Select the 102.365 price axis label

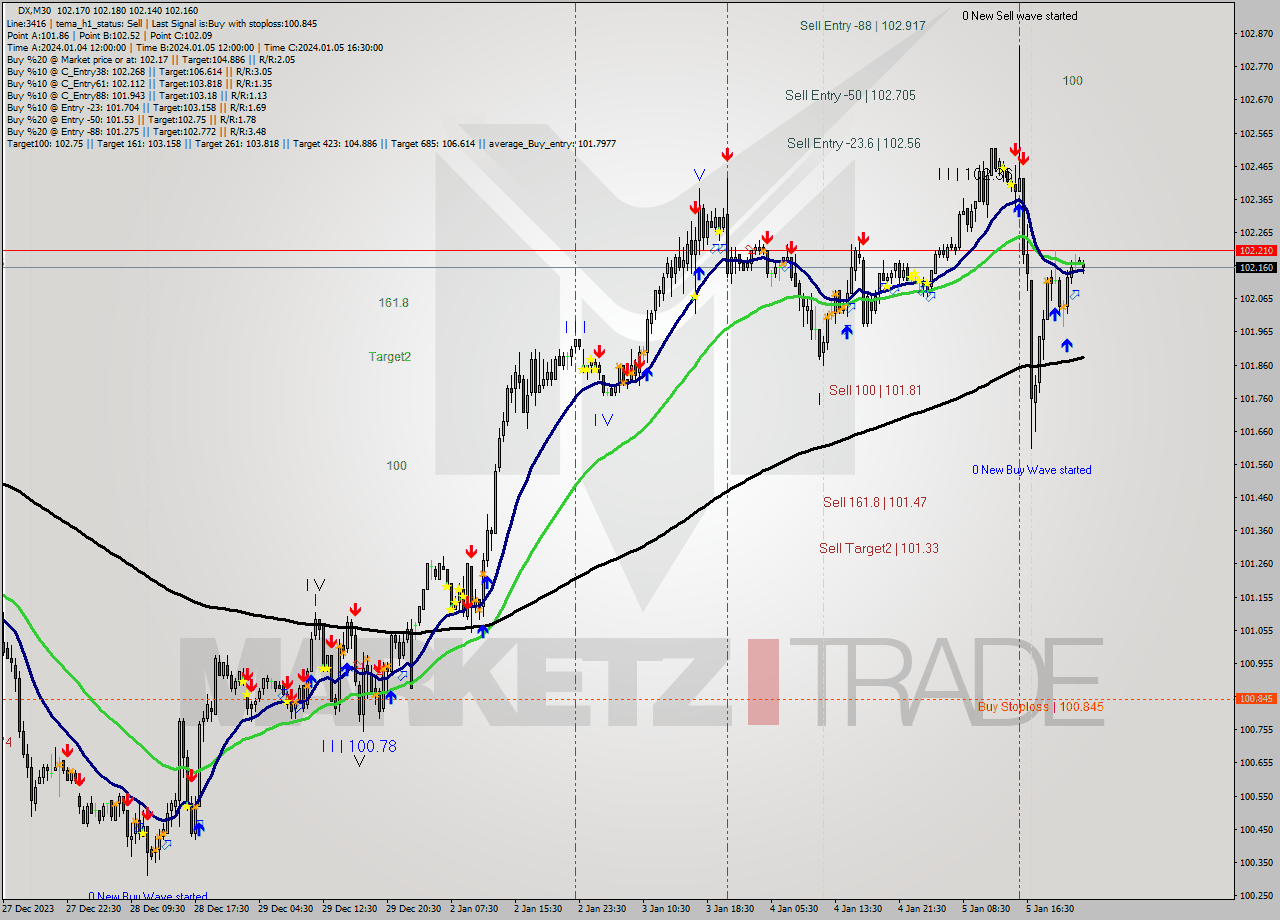[x=1255, y=200]
